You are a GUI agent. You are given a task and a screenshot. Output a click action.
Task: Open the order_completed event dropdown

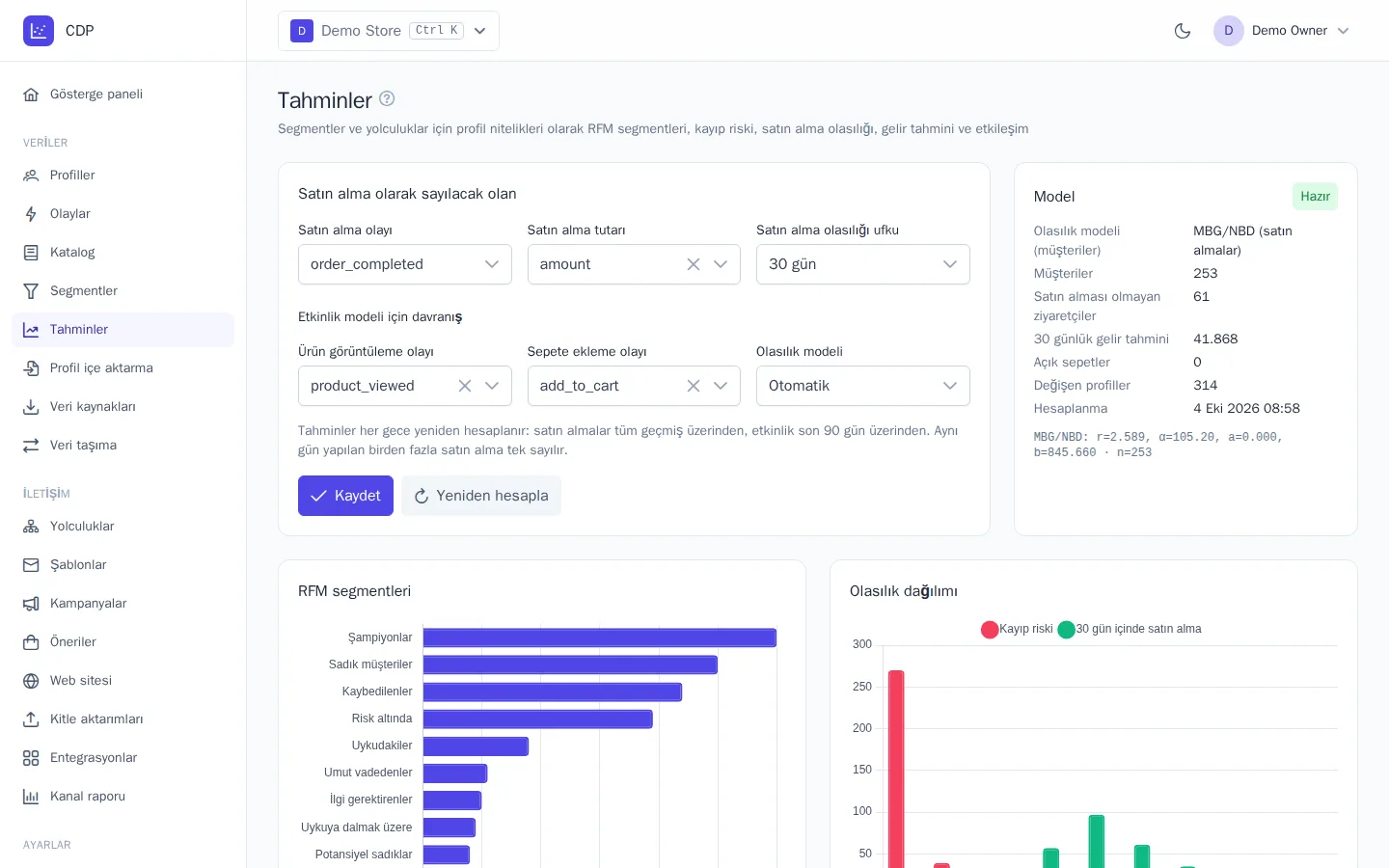pyautogui.click(x=405, y=264)
